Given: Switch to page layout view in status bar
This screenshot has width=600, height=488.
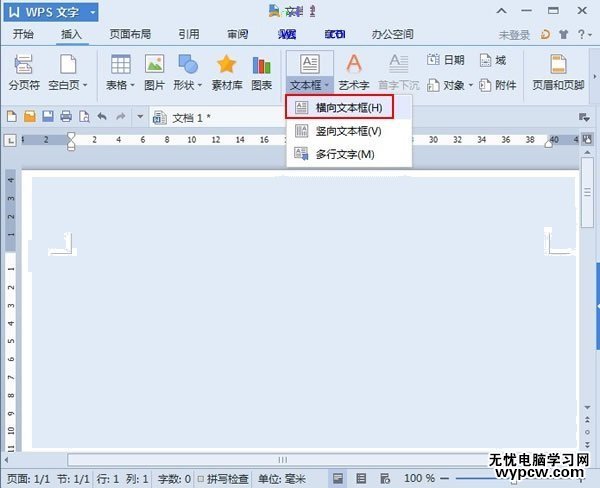Looking at the screenshot, I should [x=338, y=478].
